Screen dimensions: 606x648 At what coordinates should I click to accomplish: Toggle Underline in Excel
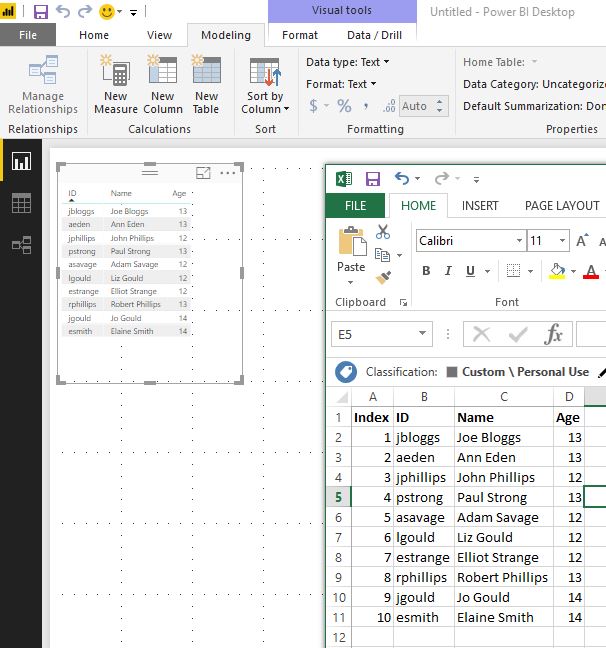click(x=470, y=271)
